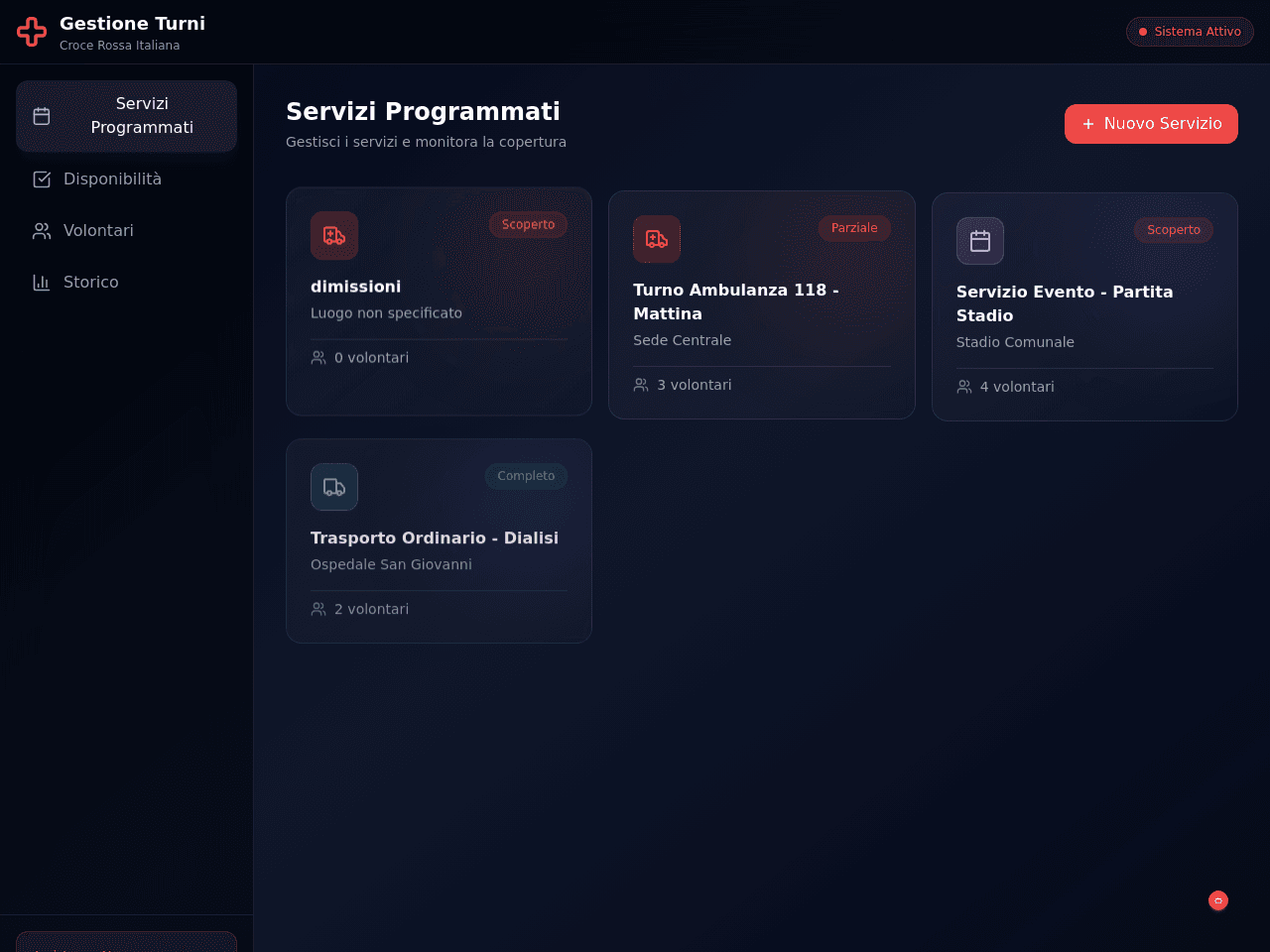Click Ospedale San Giovanni location text
Image resolution: width=1270 pixels, height=952 pixels.
point(391,564)
